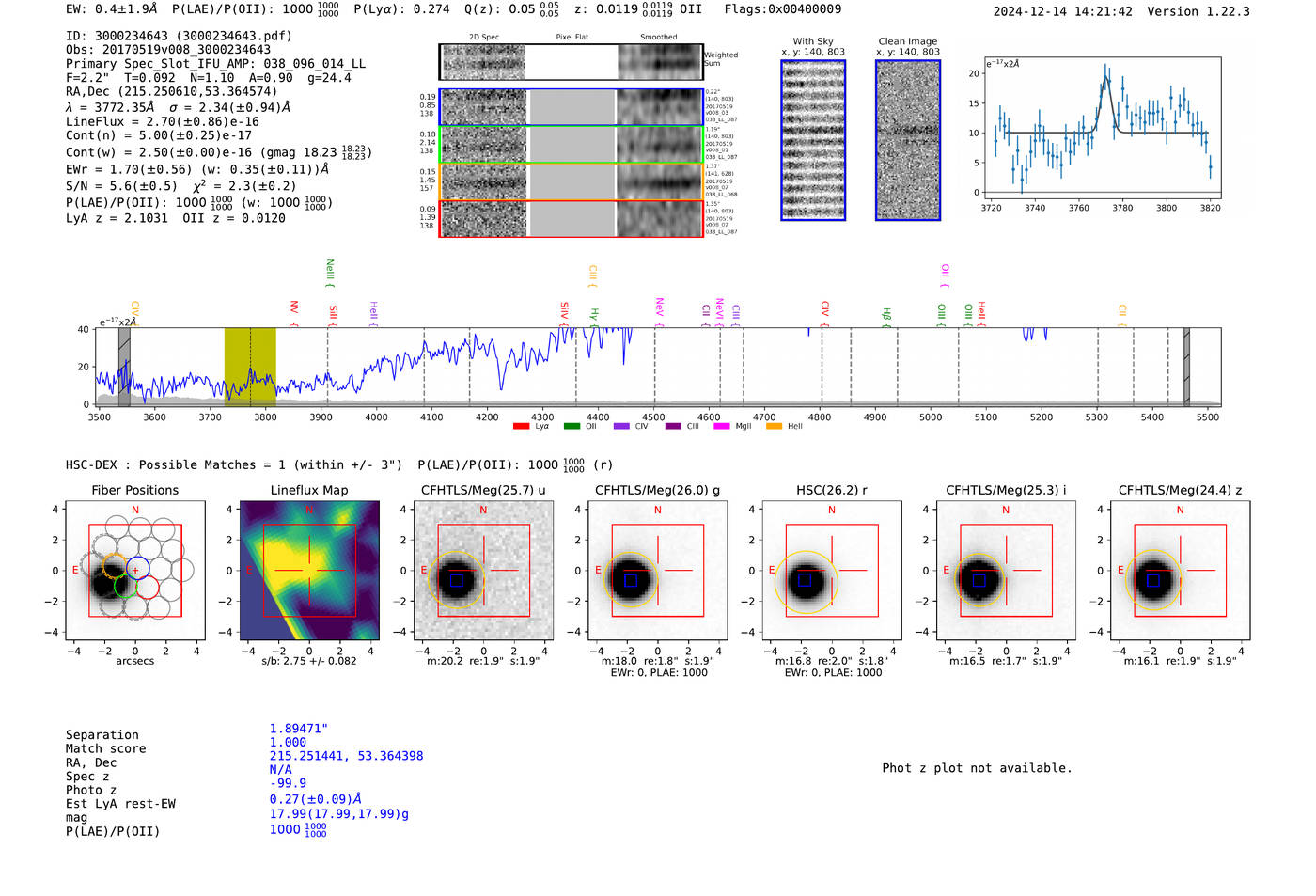Click the Obs: 20170519v008_3000234643 line

168,50
